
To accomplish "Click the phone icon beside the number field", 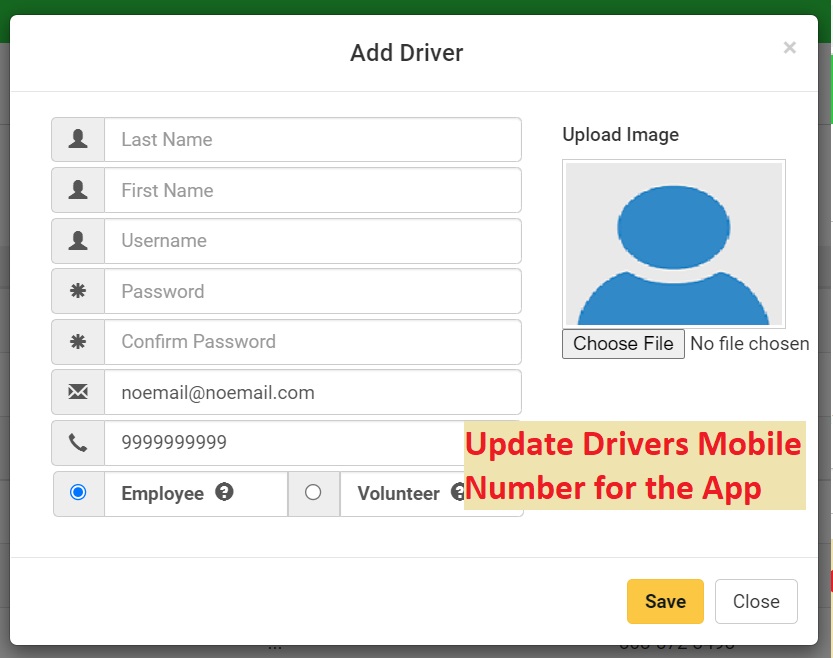I will (78, 443).
